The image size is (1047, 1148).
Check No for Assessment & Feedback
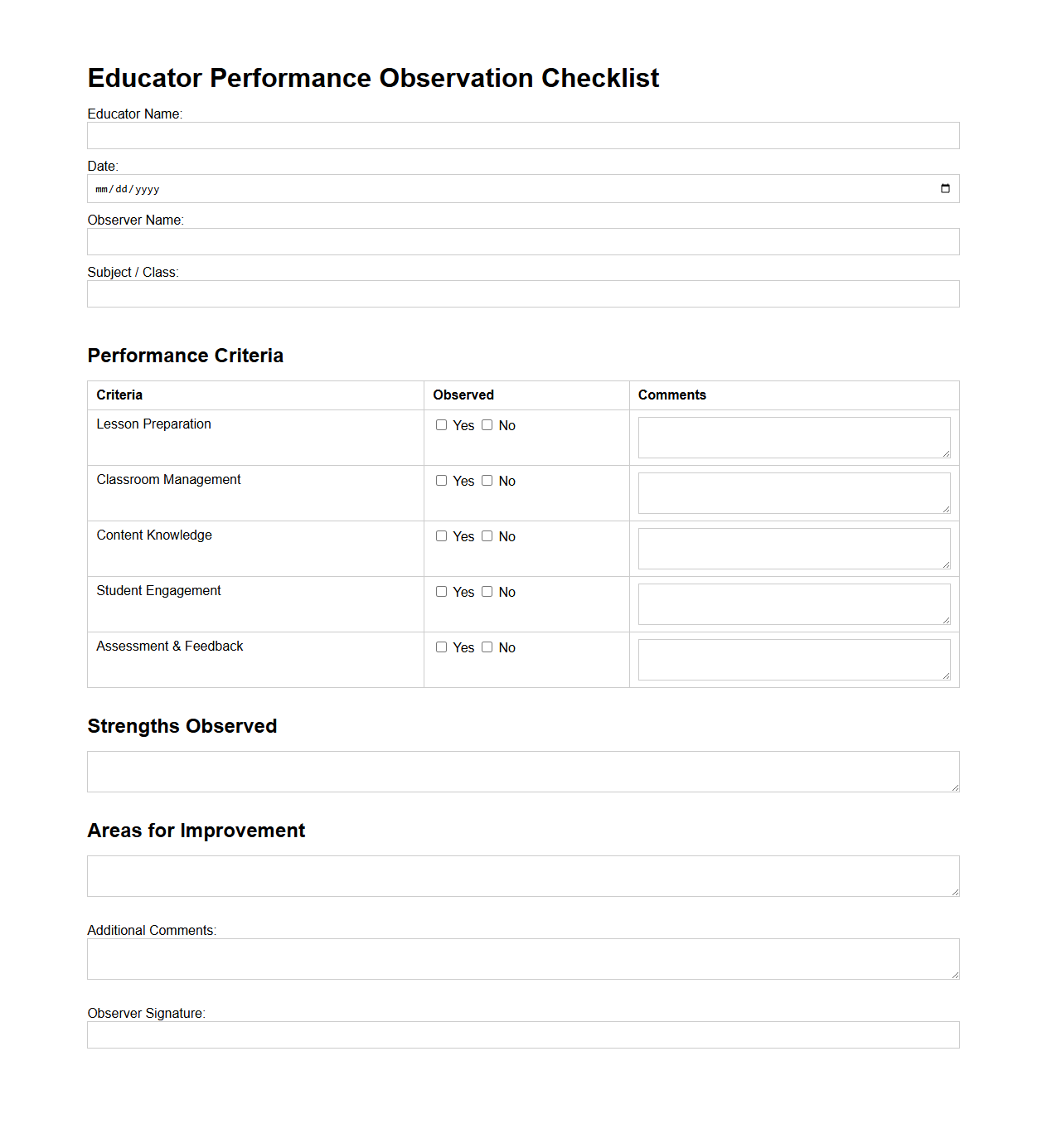[487, 647]
